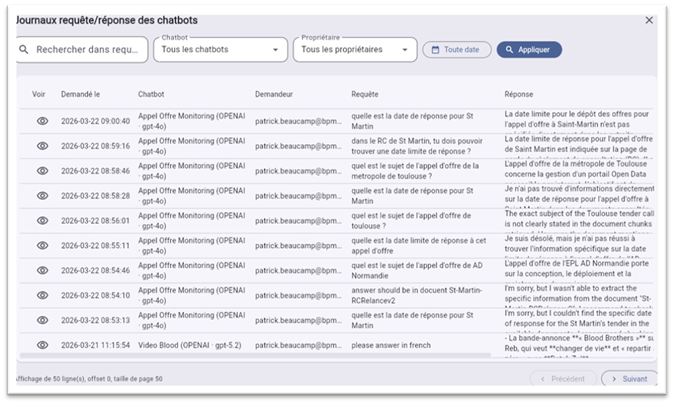View log entry from 2026-03-22 08:55:11
Viewport: 674px width, 404px height.
(42, 246)
